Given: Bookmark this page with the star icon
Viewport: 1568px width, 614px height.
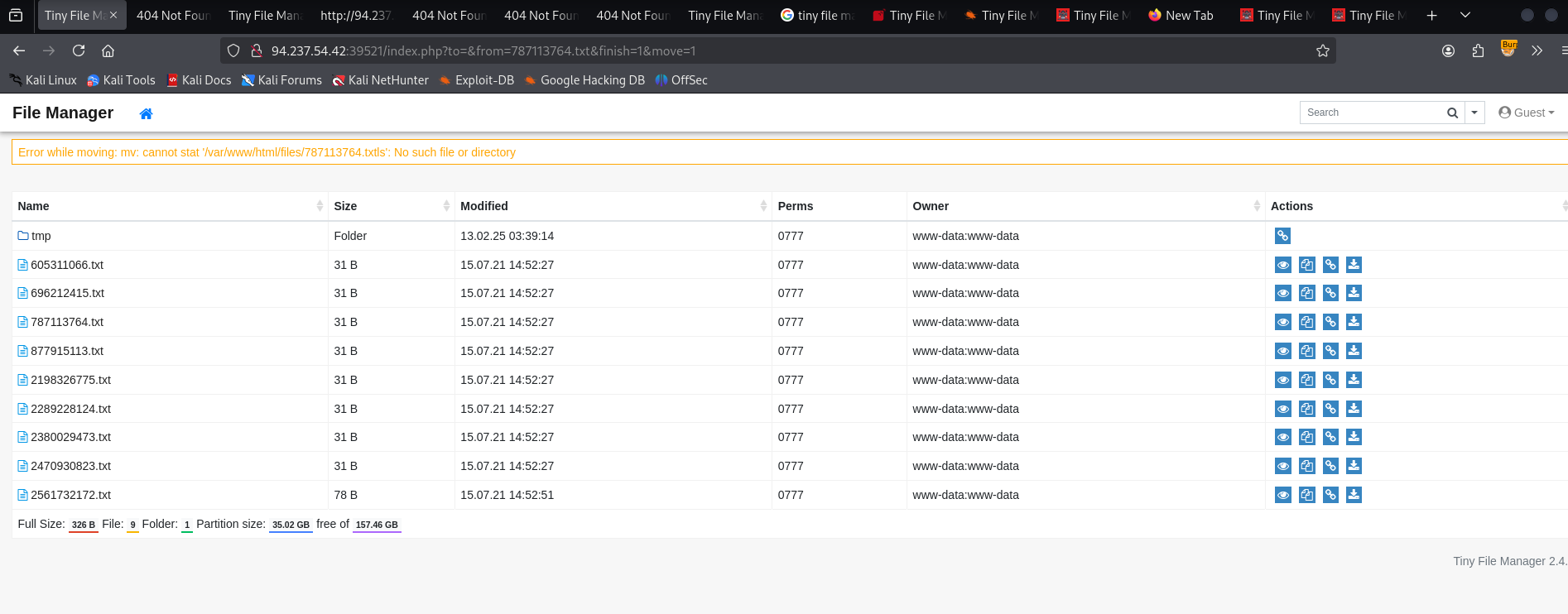Looking at the screenshot, I should point(1323,51).
